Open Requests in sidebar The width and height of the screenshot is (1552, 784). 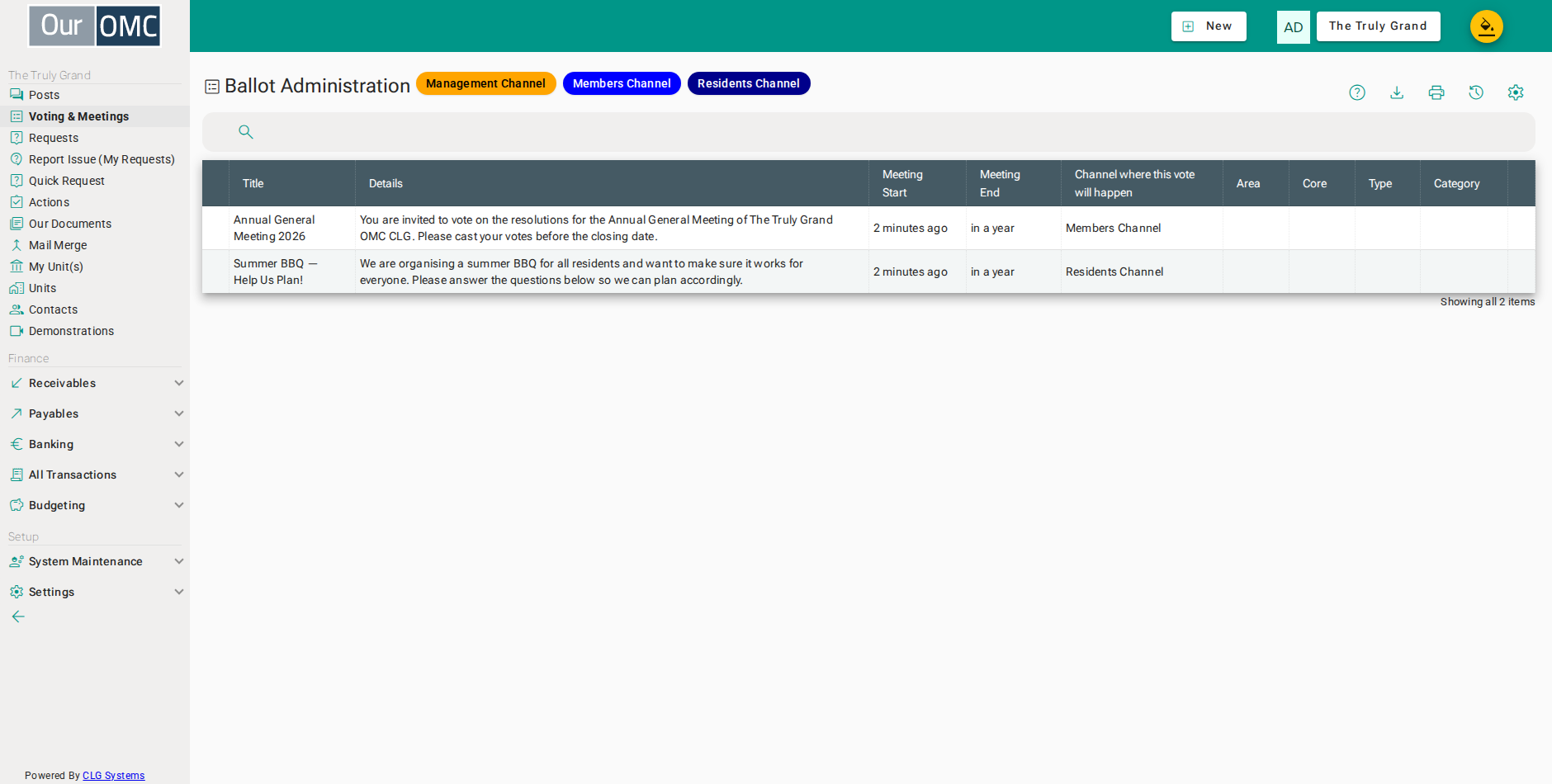coord(54,138)
